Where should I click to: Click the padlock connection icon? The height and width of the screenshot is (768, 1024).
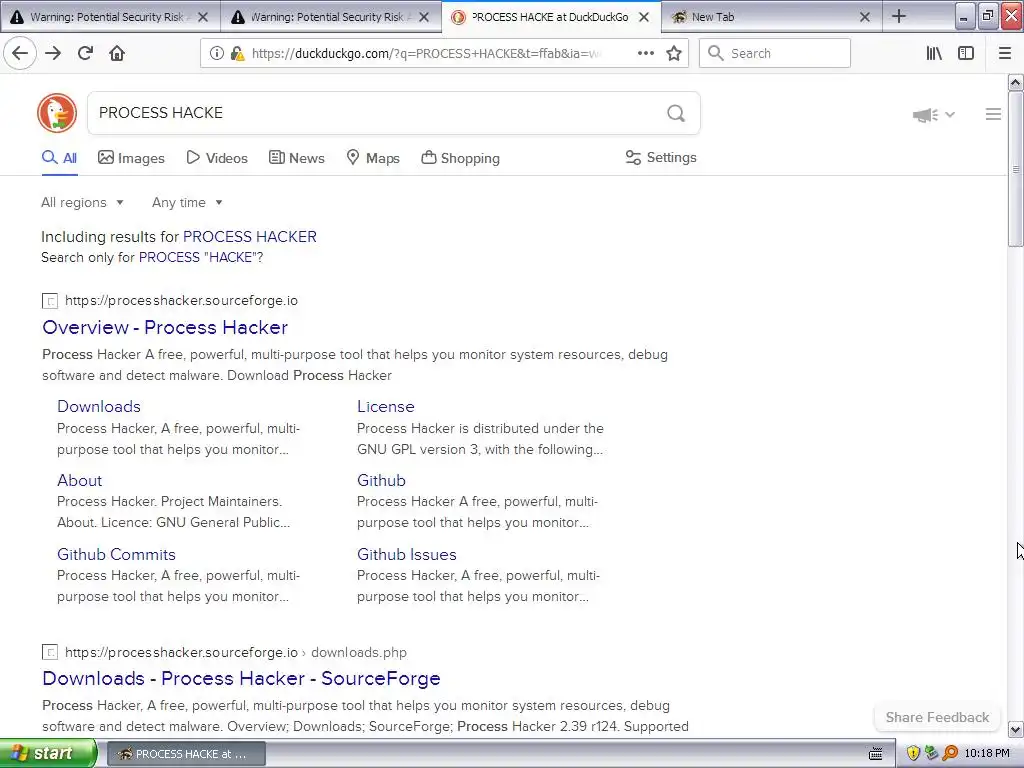click(237, 54)
